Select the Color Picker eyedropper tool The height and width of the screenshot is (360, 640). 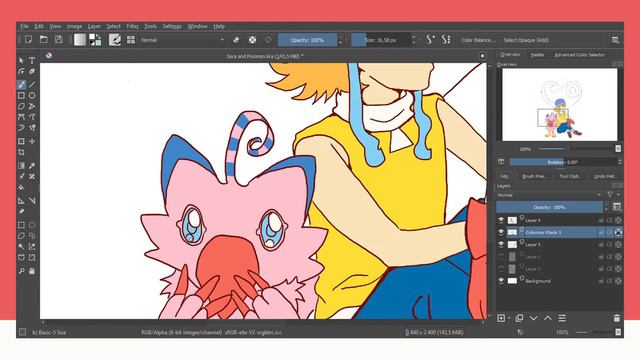tap(32, 165)
